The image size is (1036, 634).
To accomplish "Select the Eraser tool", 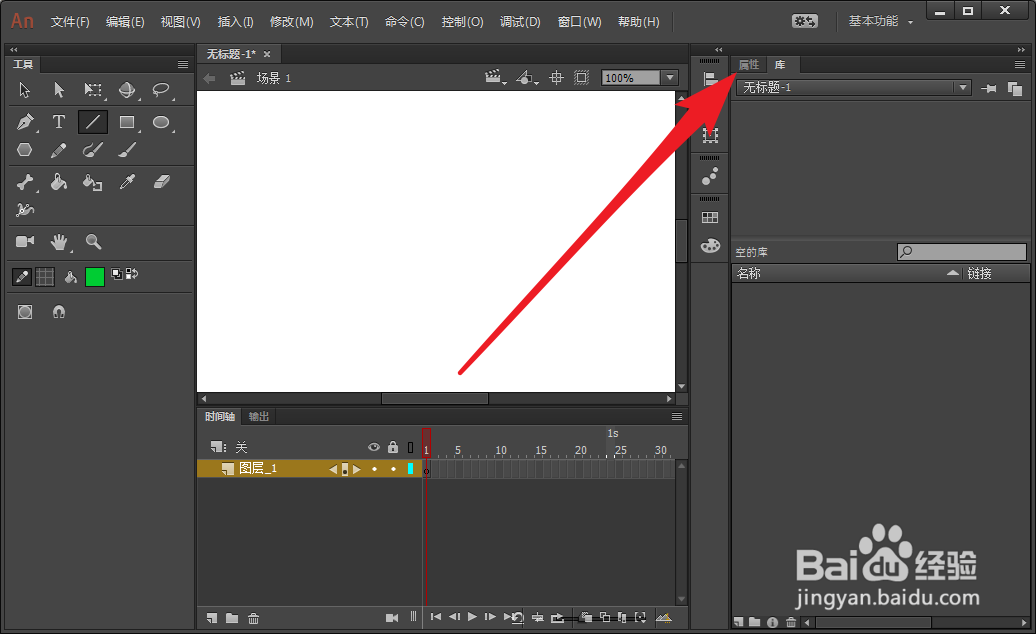I will (x=161, y=182).
